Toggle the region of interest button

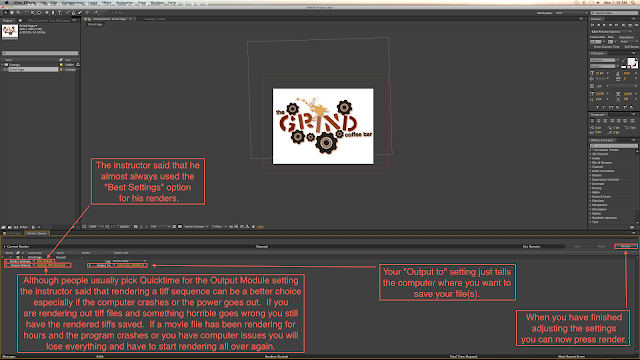[174, 227]
